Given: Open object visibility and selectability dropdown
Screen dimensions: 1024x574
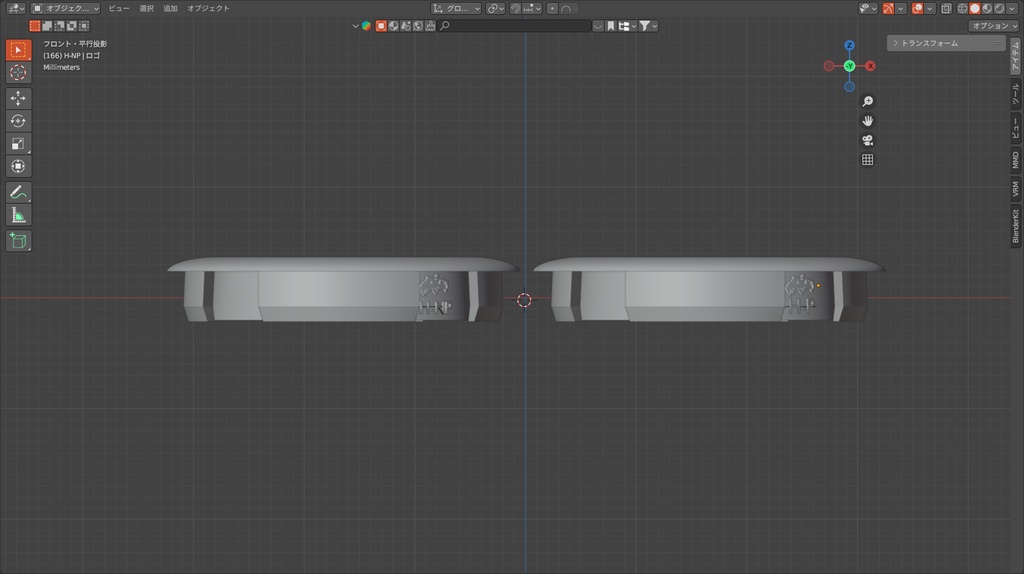Looking at the screenshot, I should [x=869, y=8].
